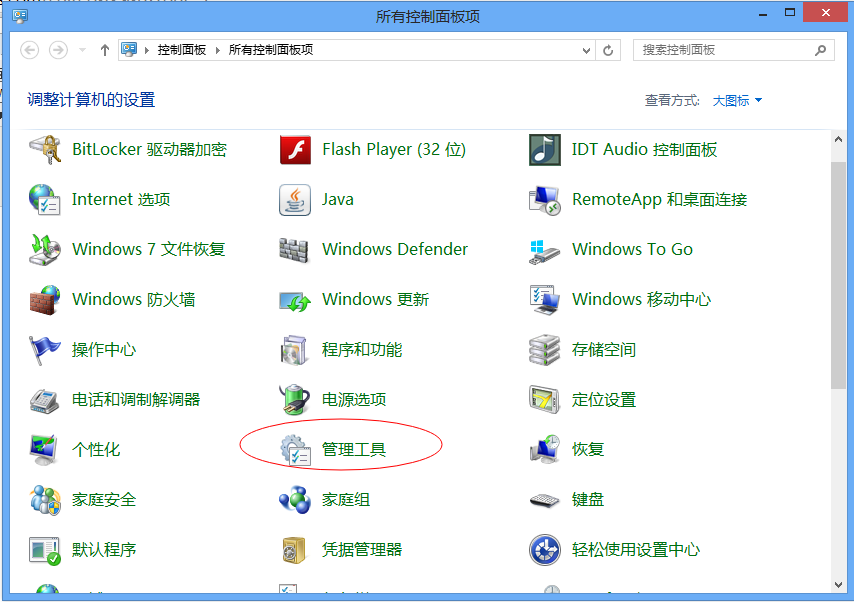Image resolution: width=854 pixels, height=602 pixels.
Task: Open the Flash Player (32 位) icon
Action: tap(295, 150)
